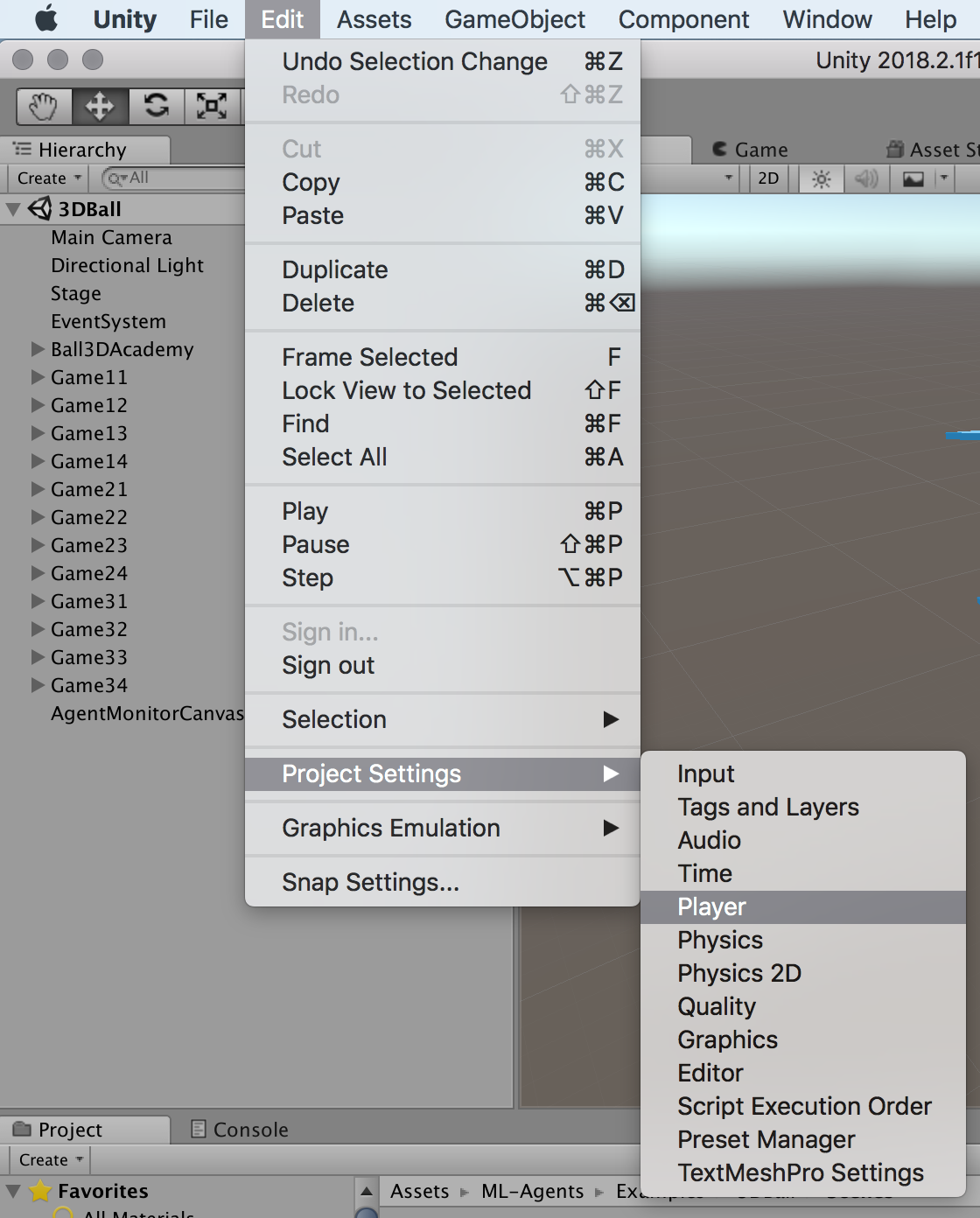This screenshot has height=1218, width=980.
Task: Toggle scene audio speaker icon
Action: (866, 179)
